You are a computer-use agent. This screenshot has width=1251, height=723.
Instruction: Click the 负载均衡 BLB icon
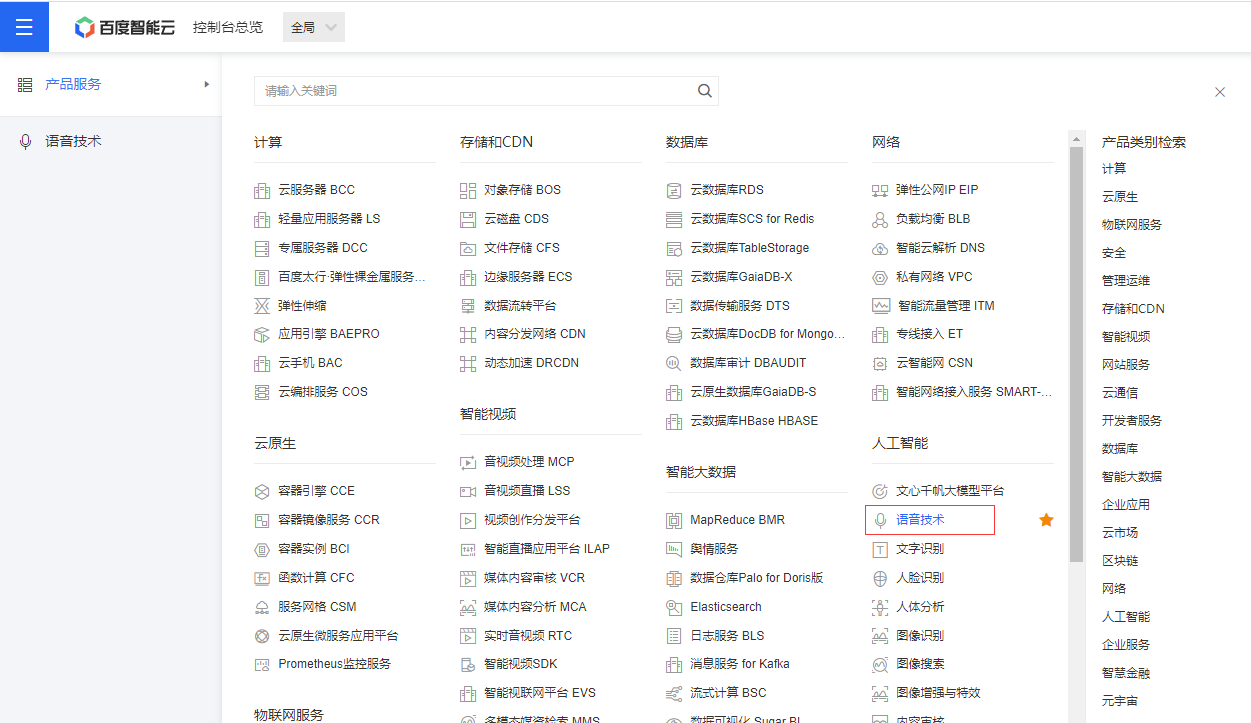click(x=880, y=219)
